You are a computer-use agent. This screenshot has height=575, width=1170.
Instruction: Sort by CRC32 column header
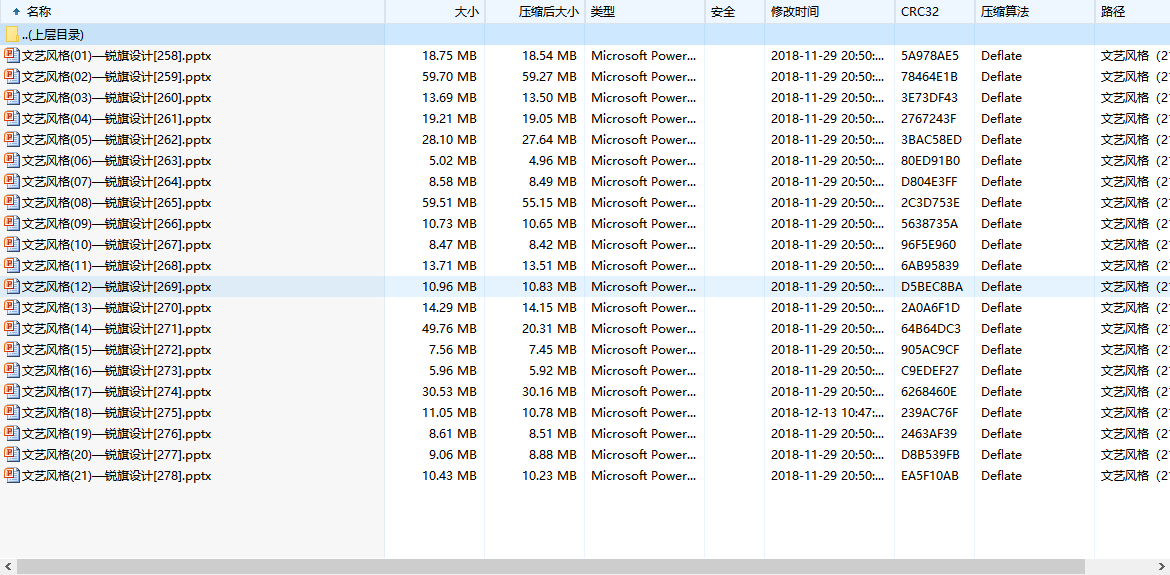click(935, 11)
